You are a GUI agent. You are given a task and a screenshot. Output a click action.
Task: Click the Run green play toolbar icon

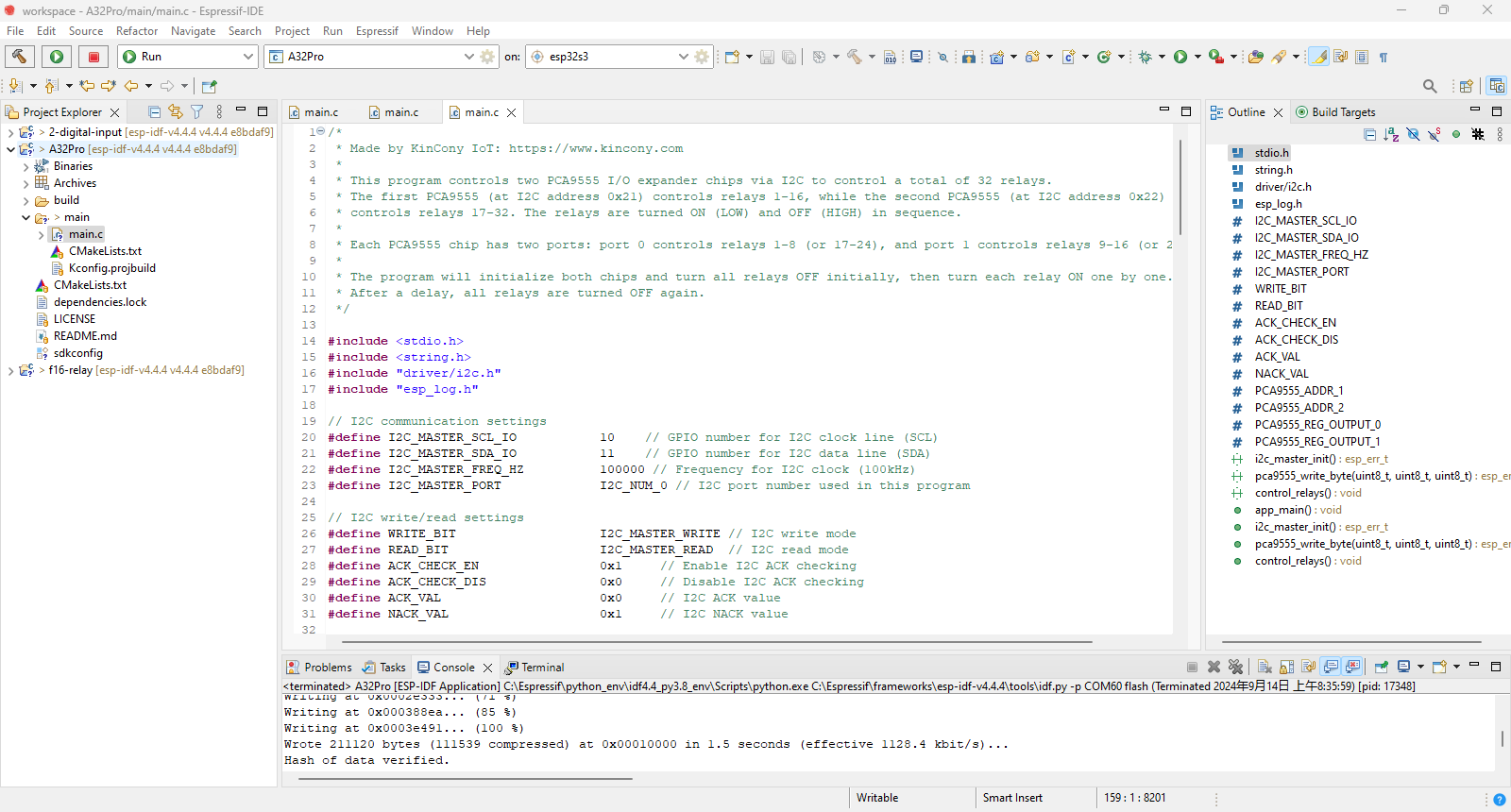tap(1180, 57)
